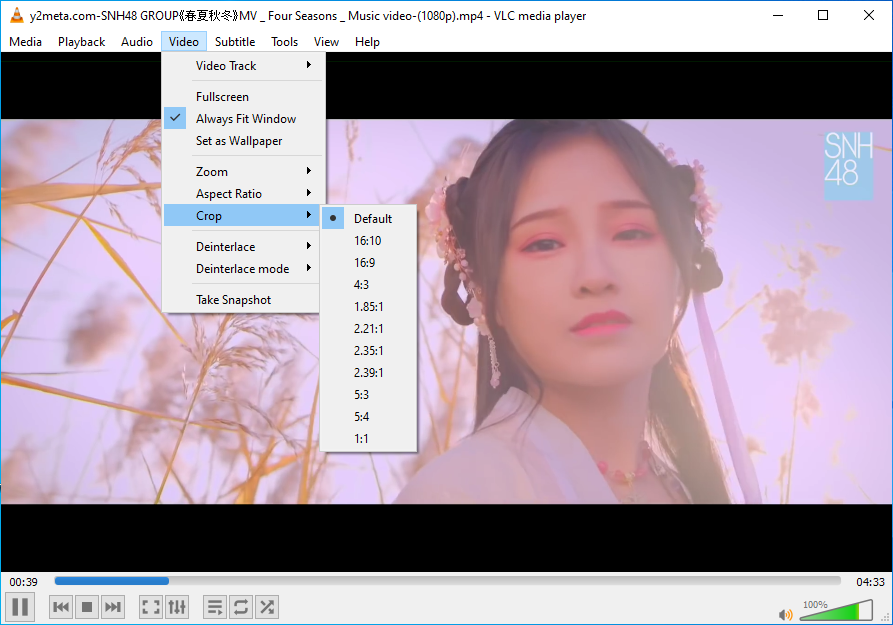The width and height of the screenshot is (893, 625).
Task: Mute audio via the speaker icon
Action: tap(786, 614)
